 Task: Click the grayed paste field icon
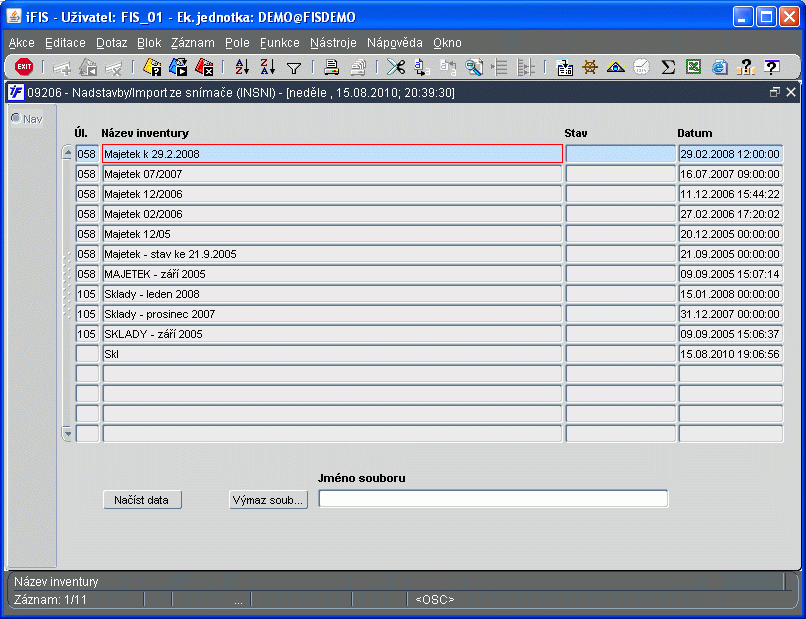click(448, 67)
